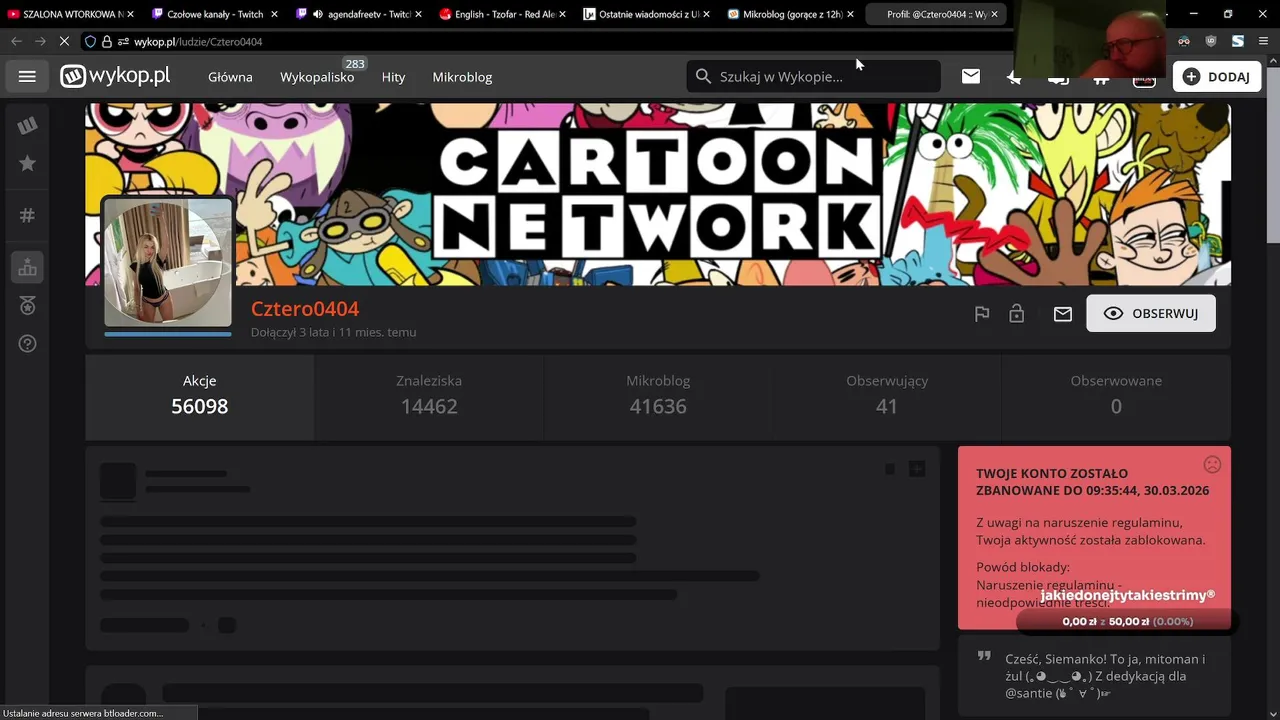Close the Czołowe kanały Twitch tab
The image size is (1280, 720).
point(274,14)
